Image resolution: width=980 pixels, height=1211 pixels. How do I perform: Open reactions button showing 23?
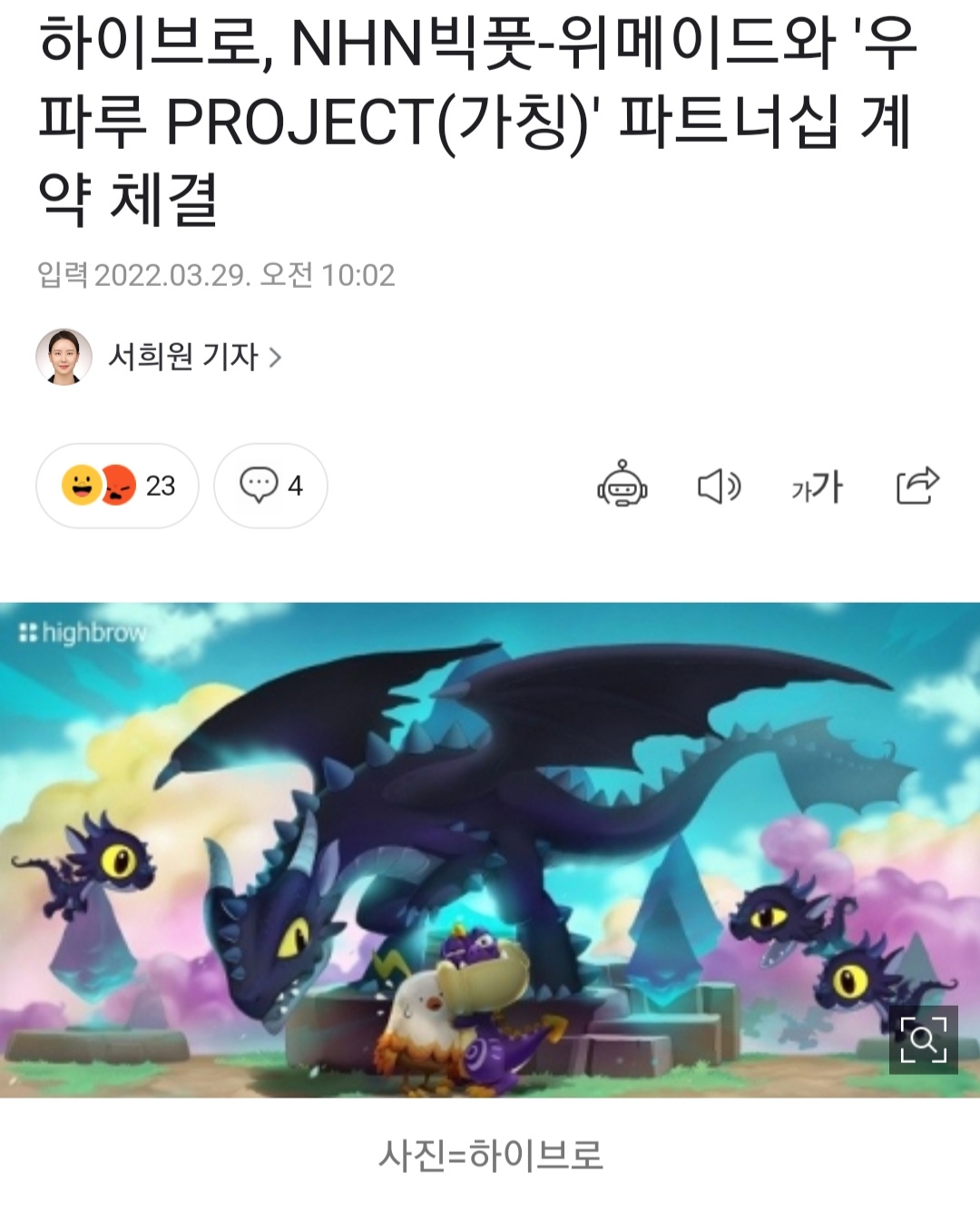(x=117, y=486)
